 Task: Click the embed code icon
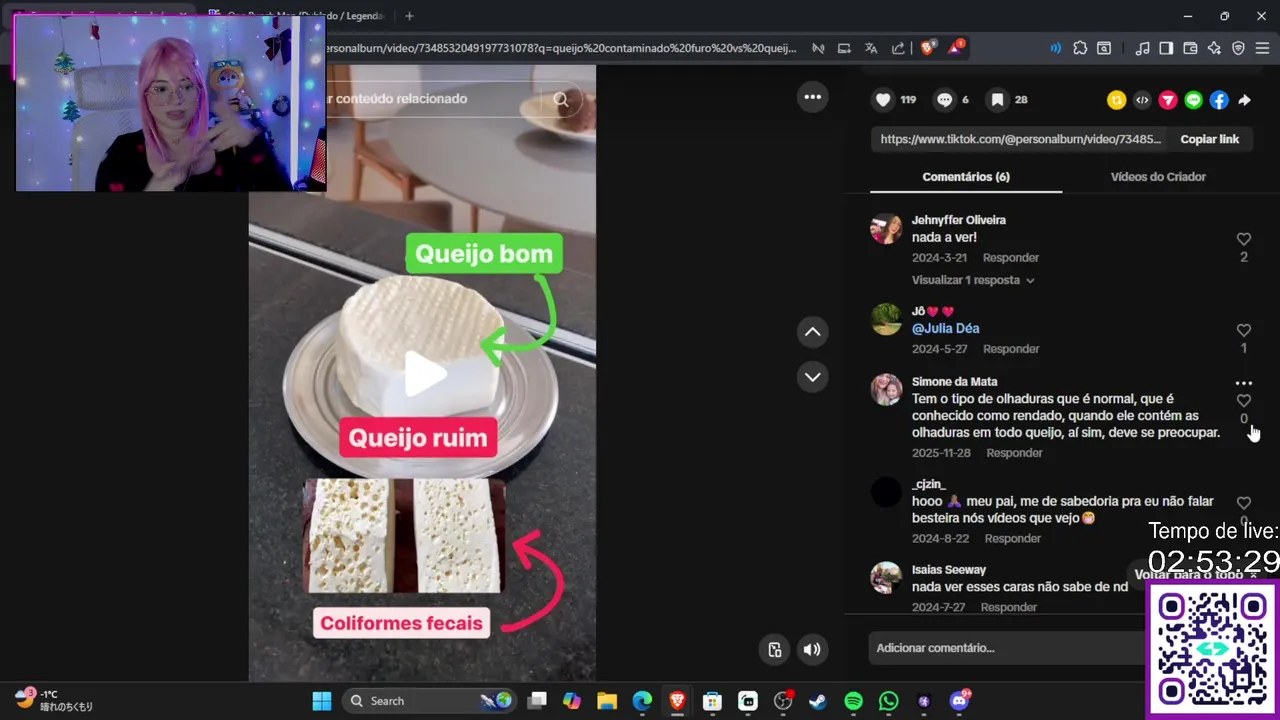1142,100
